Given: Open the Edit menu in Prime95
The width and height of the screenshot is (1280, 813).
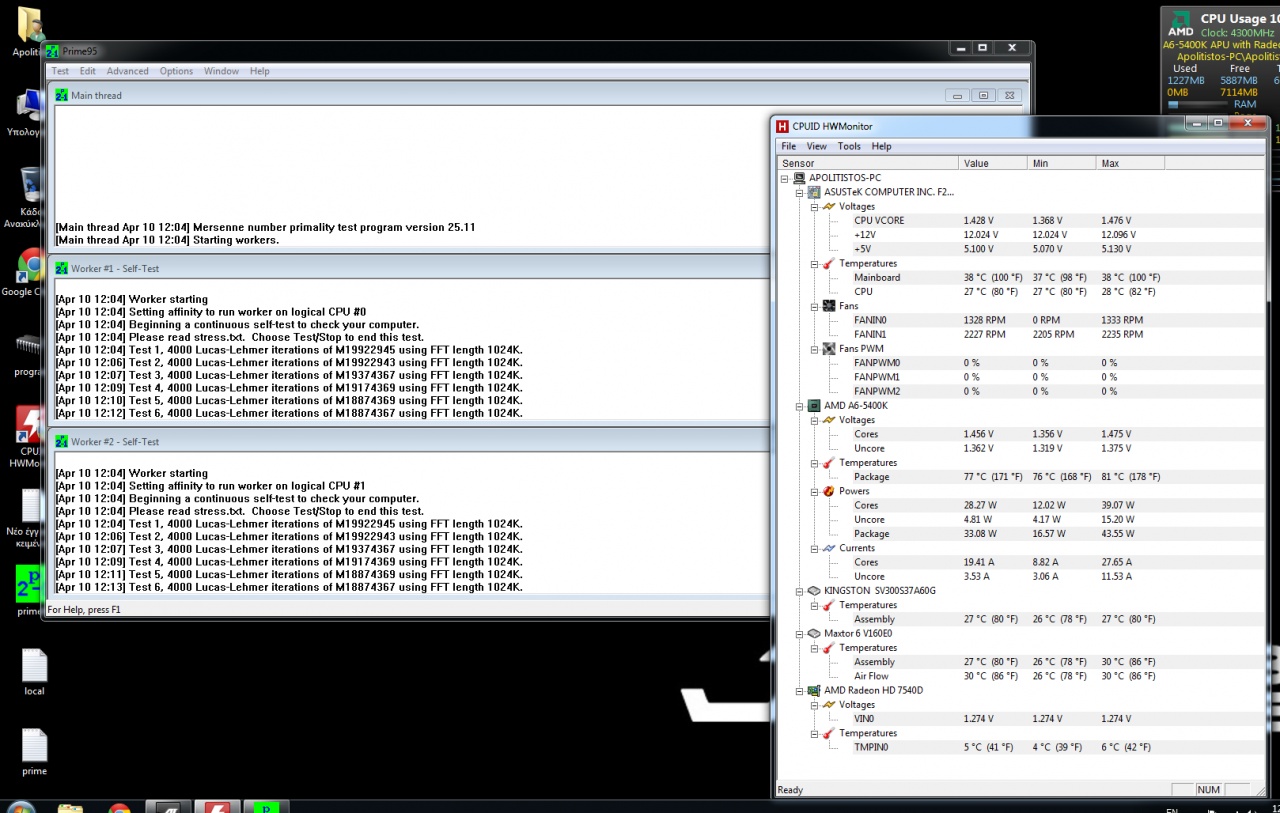Looking at the screenshot, I should coord(88,71).
